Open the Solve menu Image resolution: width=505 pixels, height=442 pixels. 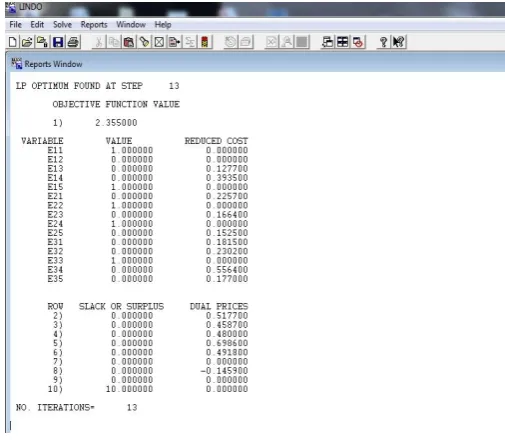point(62,25)
